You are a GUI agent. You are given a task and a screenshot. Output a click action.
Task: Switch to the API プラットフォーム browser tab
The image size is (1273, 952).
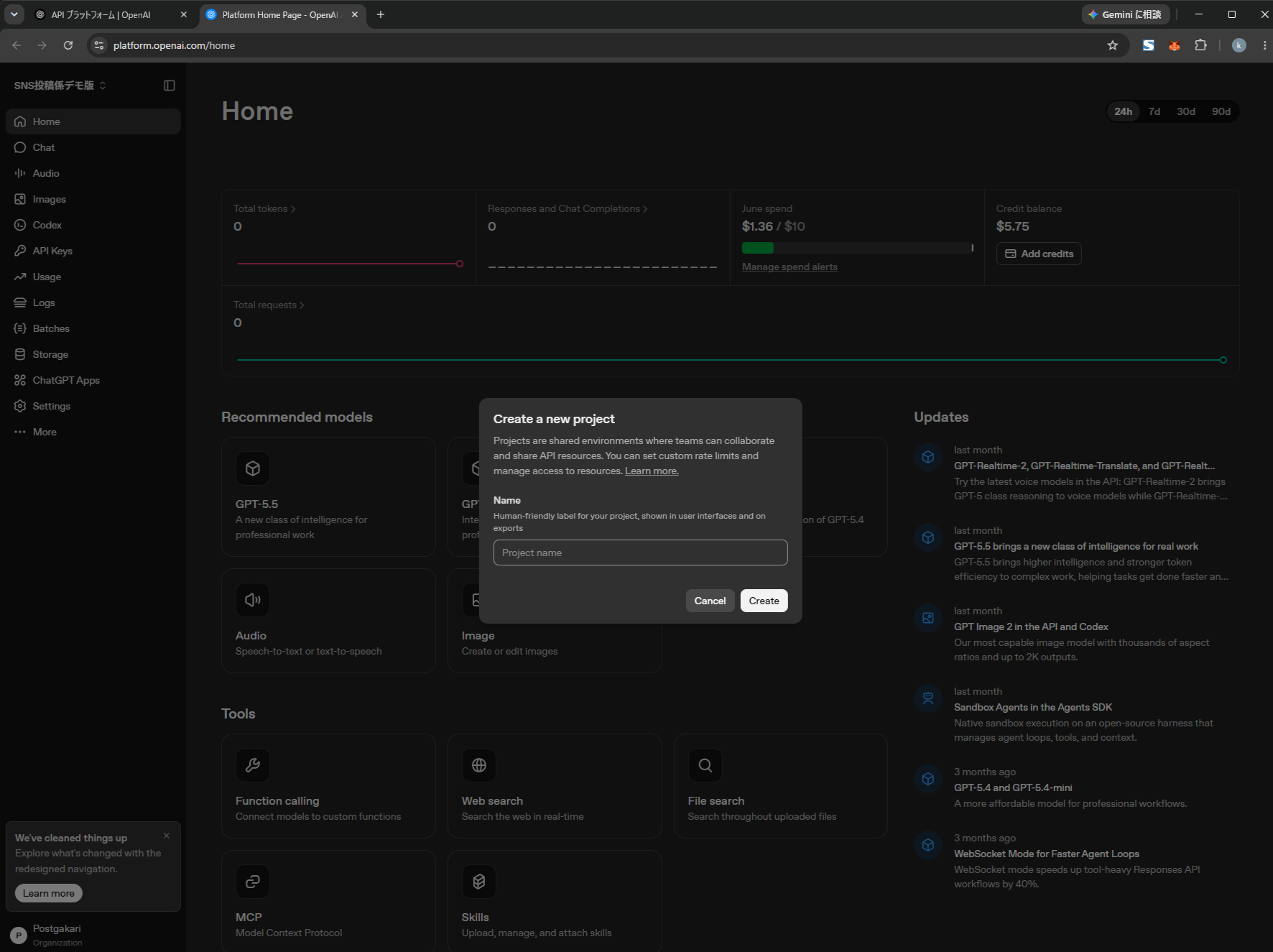click(x=111, y=14)
